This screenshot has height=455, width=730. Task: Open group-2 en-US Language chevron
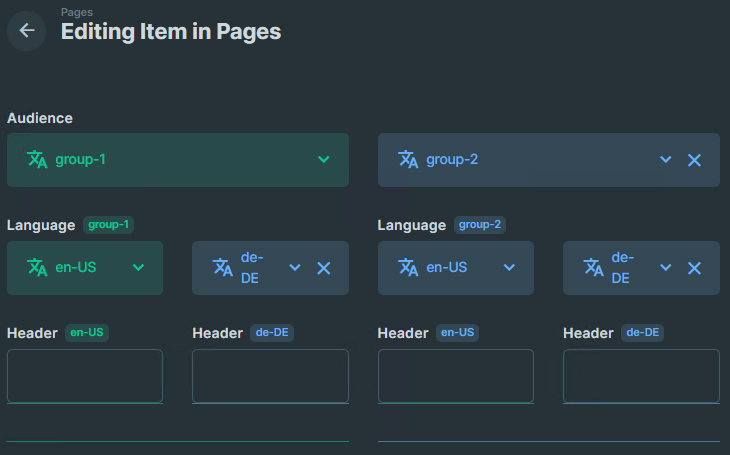[x=509, y=267]
